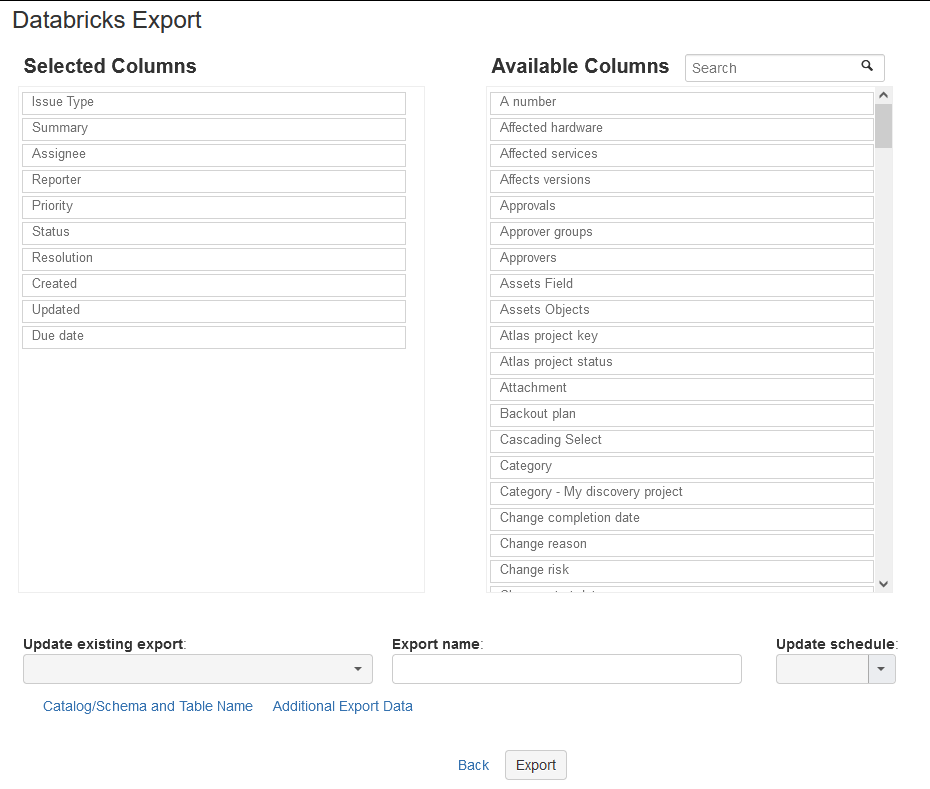Select Due date in Selected Columns
Screen dimensions: 930x789
click(214, 337)
